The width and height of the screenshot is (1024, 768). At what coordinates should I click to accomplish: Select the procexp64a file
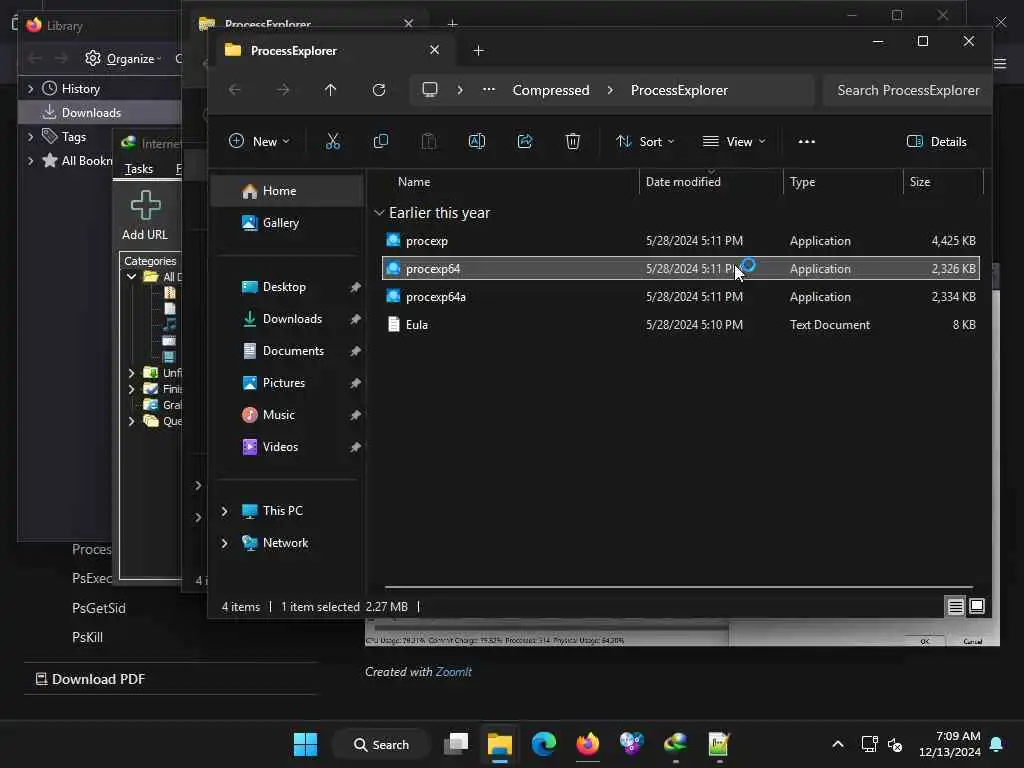point(680,296)
